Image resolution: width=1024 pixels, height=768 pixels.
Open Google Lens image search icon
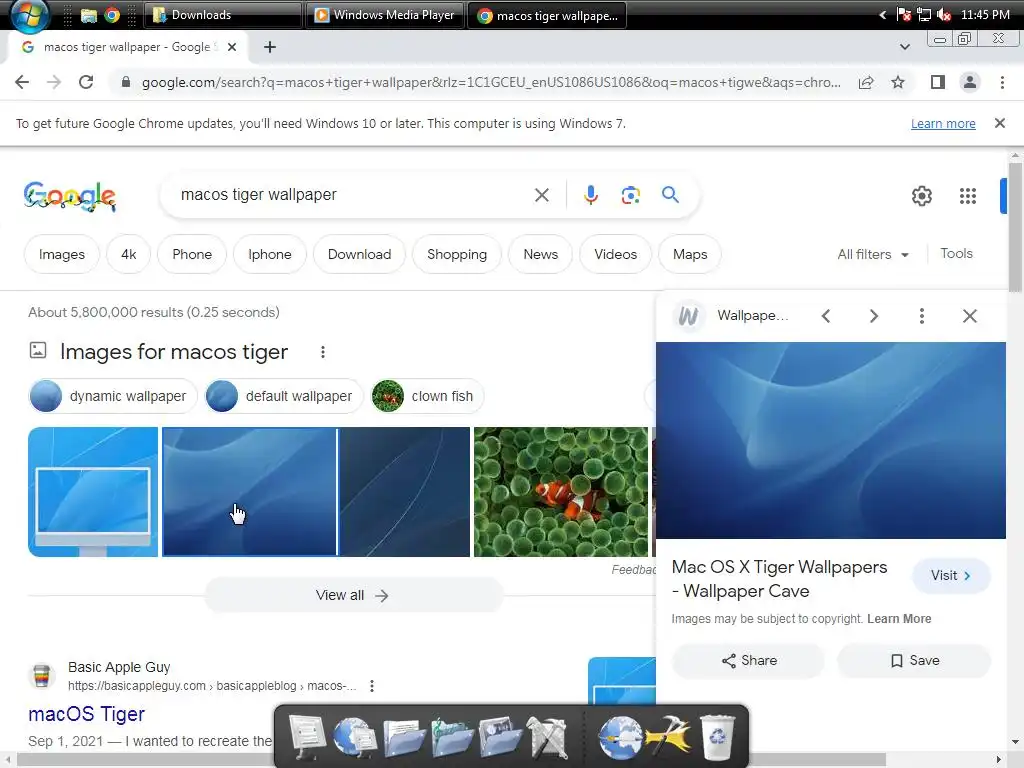(630, 195)
